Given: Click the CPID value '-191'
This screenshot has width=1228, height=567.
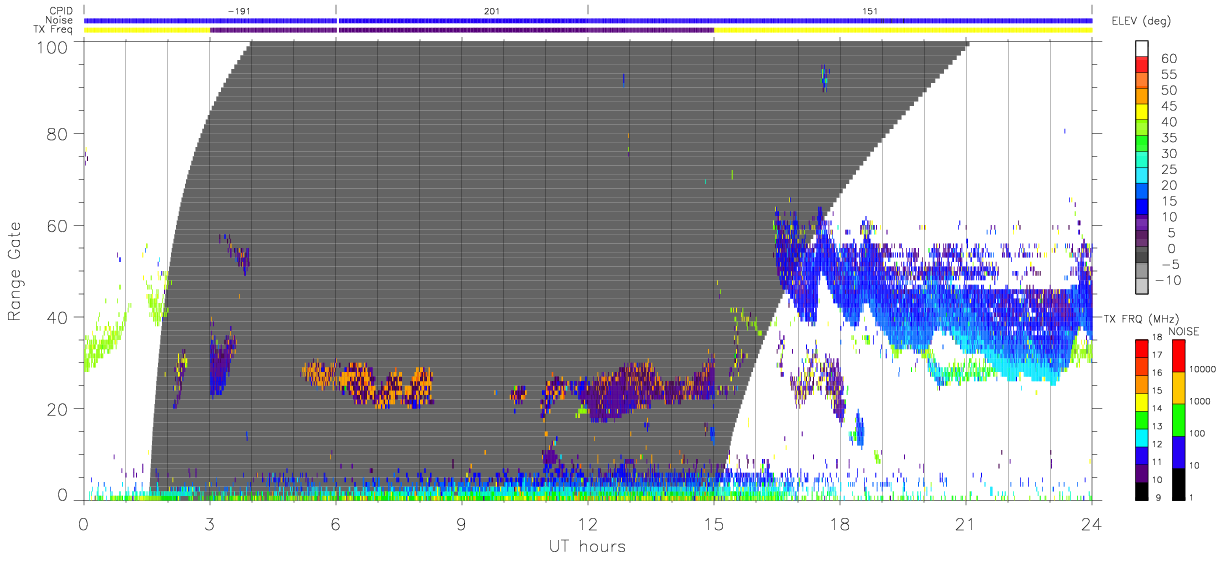Looking at the screenshot, I should pyautogui.click(x=237, y=11).
